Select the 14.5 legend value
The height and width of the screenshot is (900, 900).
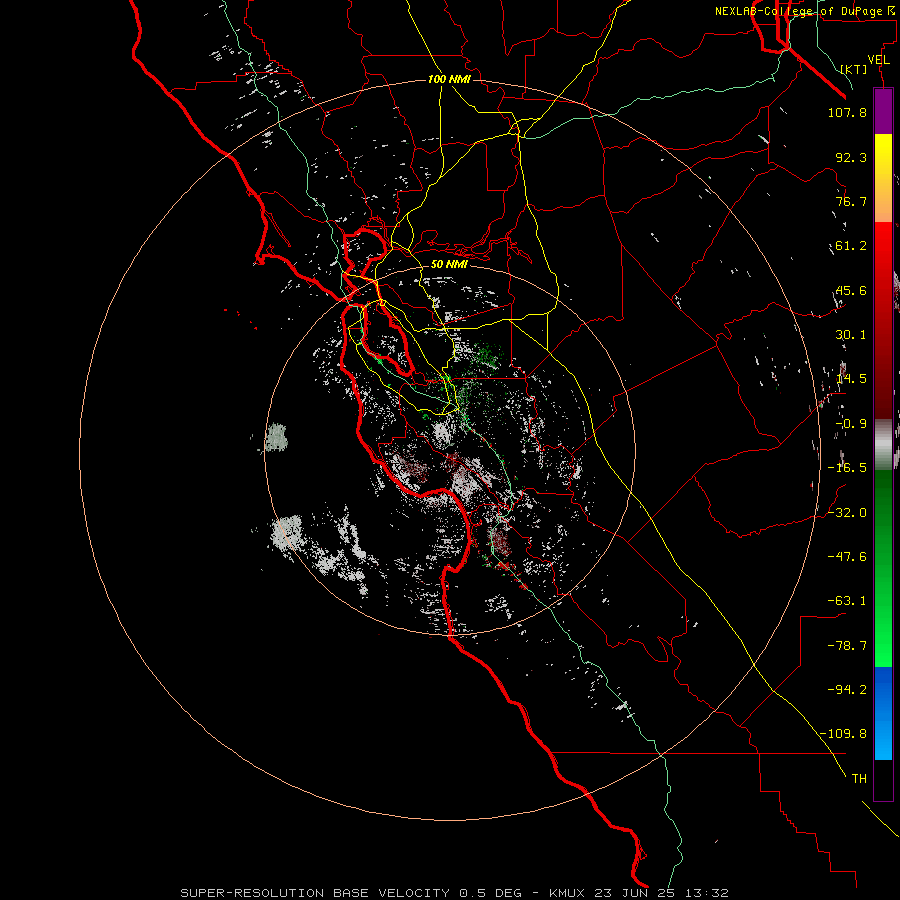(851, 379)
